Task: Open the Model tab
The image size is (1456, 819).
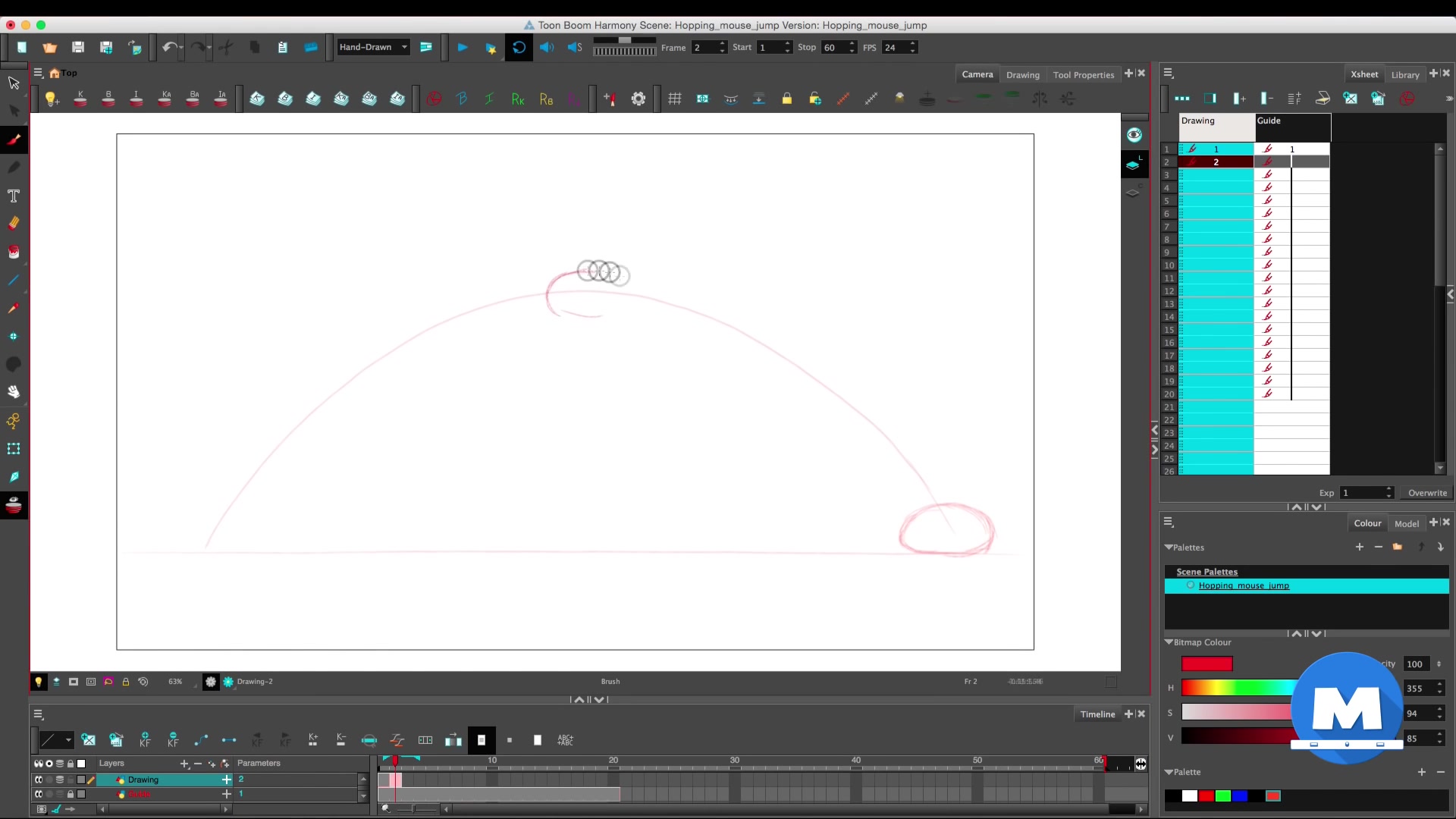Action: click(1407, 524)
